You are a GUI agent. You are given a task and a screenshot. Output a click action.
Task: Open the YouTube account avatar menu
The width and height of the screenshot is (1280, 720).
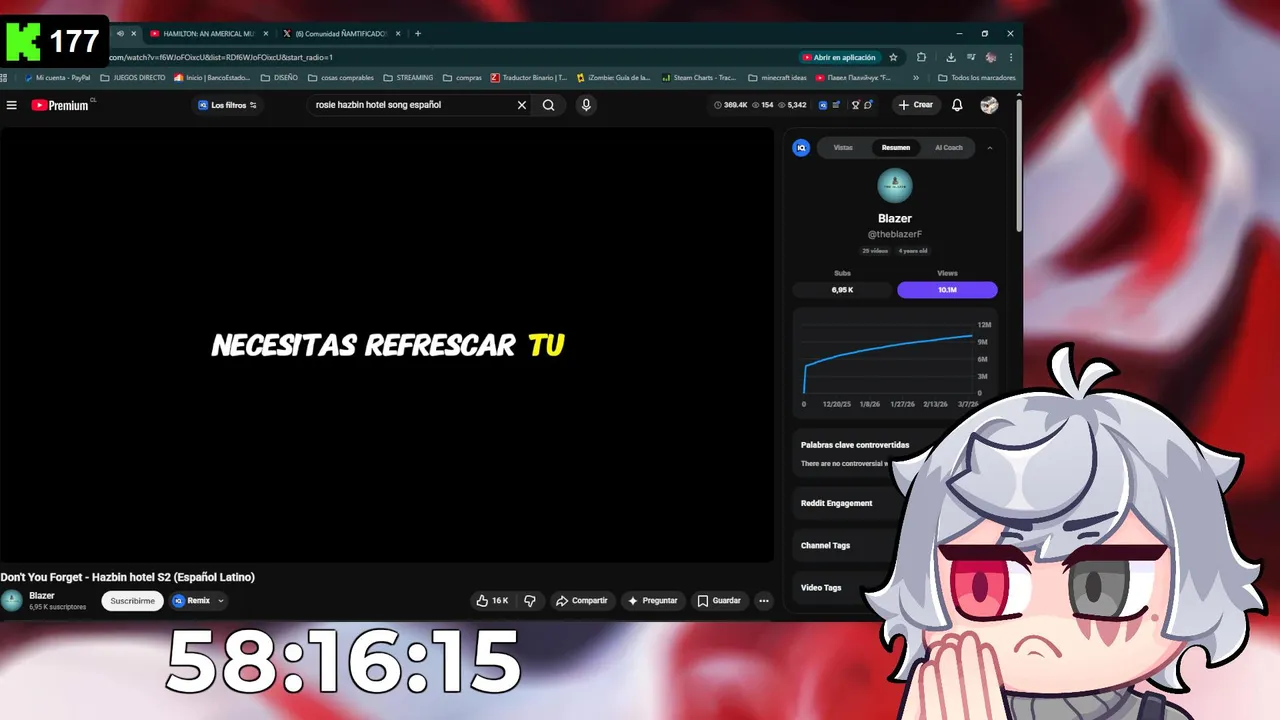click(x=989, y=105)
